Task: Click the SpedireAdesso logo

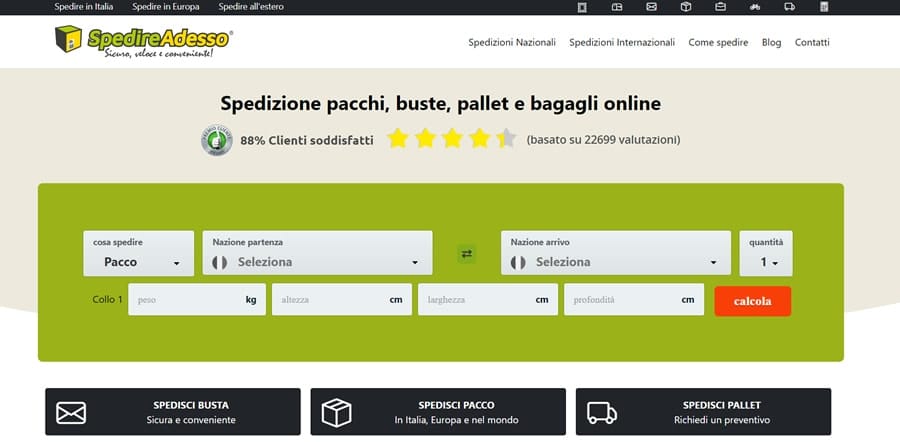Action: (x=143, y=41)
